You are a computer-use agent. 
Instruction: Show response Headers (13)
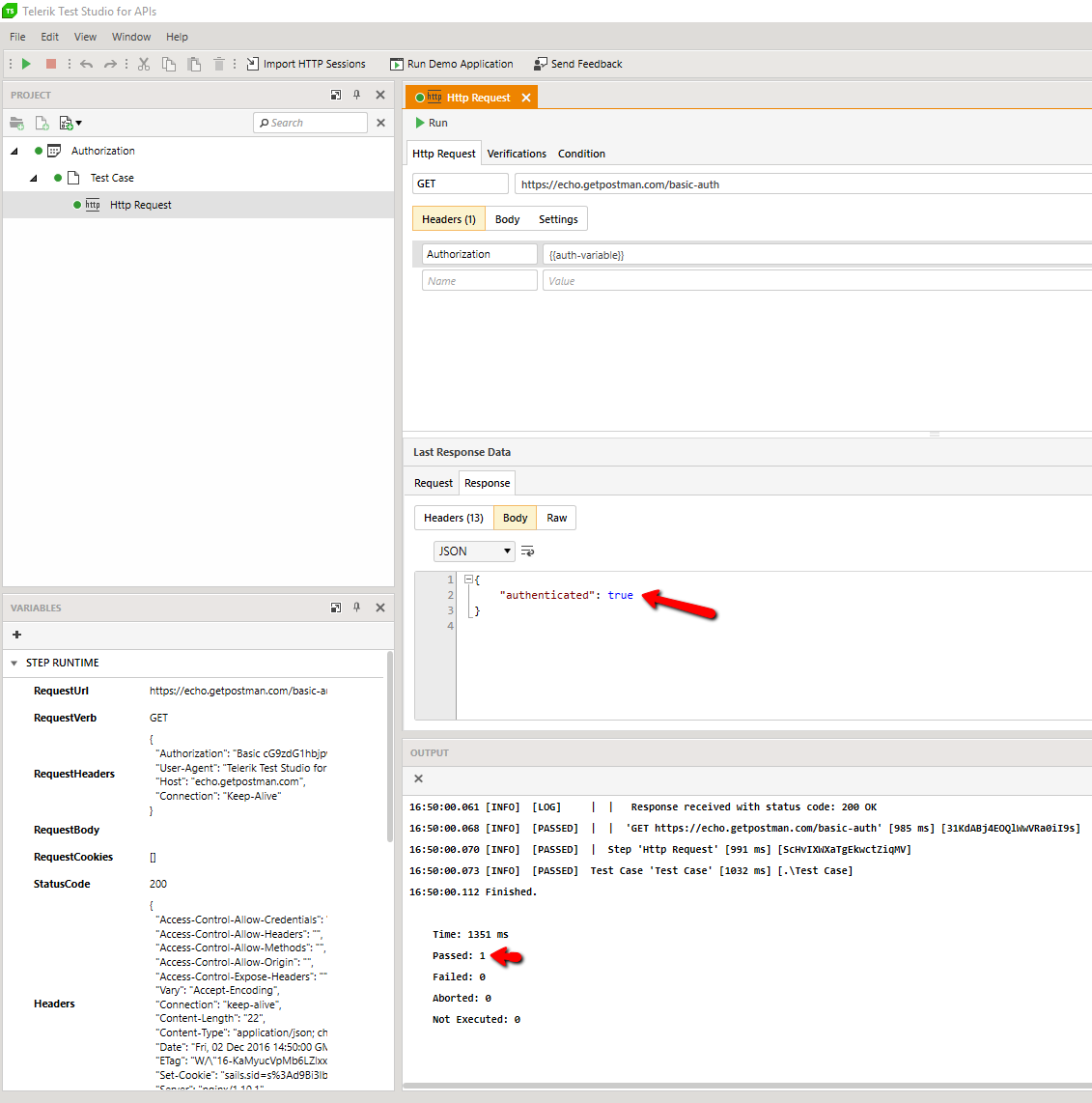(454, 518)
